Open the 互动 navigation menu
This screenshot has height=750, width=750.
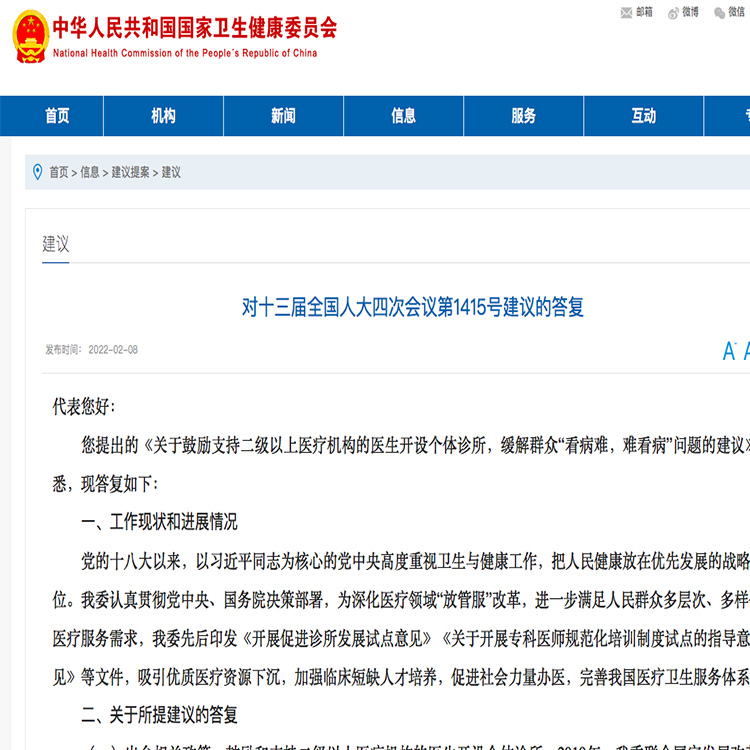point(643,116)
